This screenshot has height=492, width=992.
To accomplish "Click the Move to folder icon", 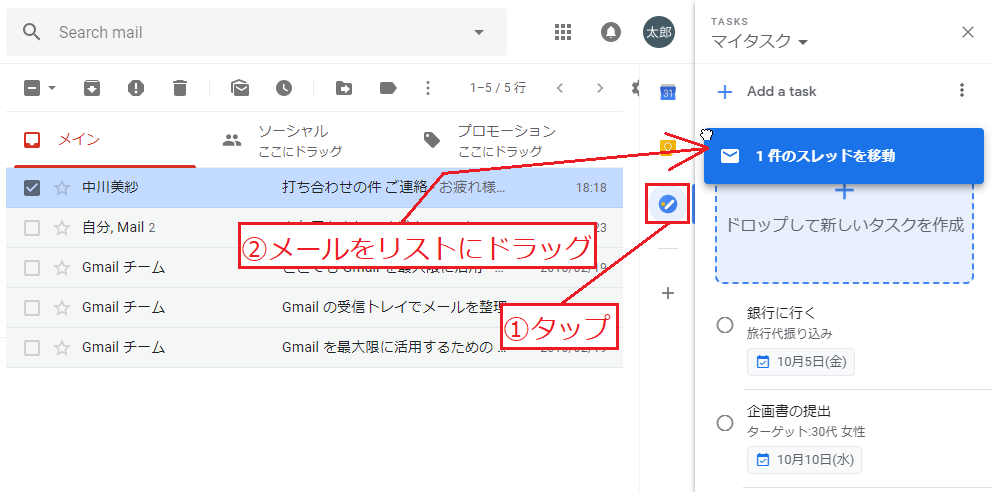I will tap(344, 89).
